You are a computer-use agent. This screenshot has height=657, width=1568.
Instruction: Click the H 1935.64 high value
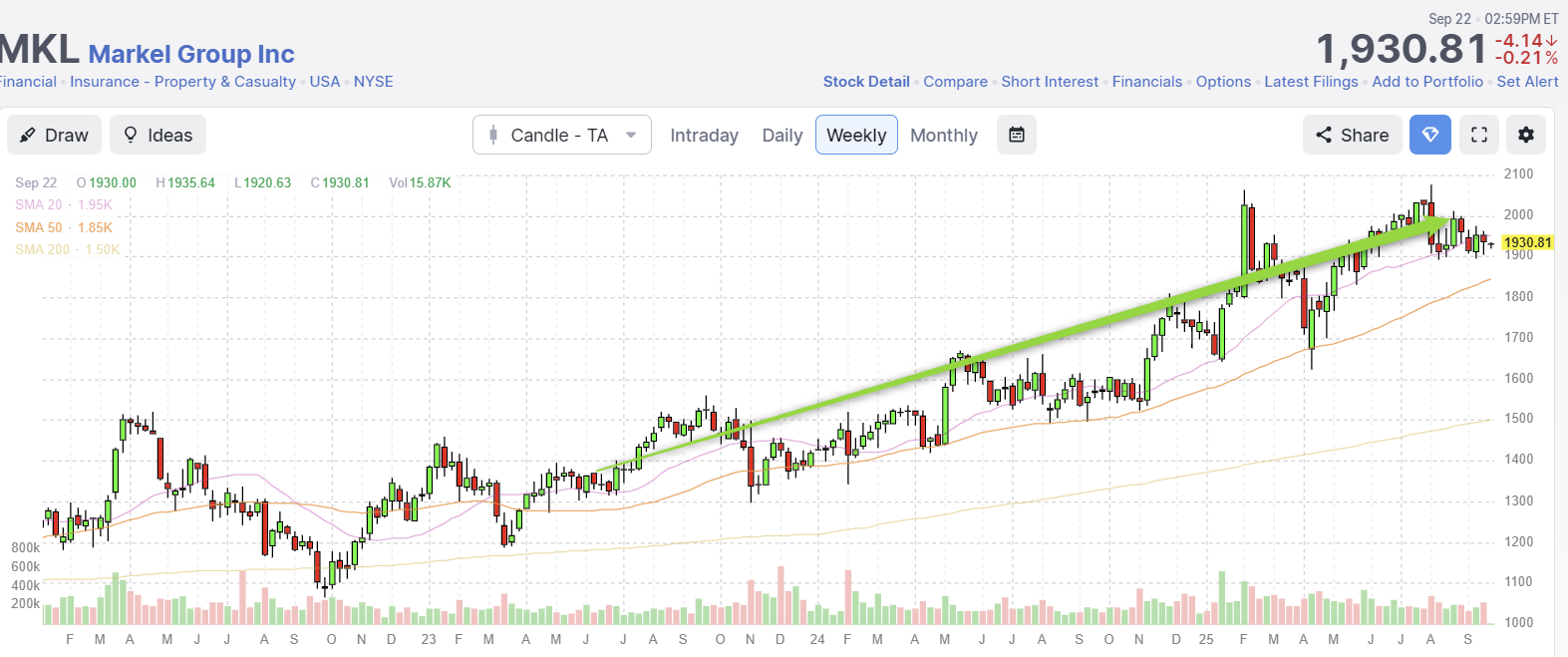pyautogui.click(x=185, y=182)
